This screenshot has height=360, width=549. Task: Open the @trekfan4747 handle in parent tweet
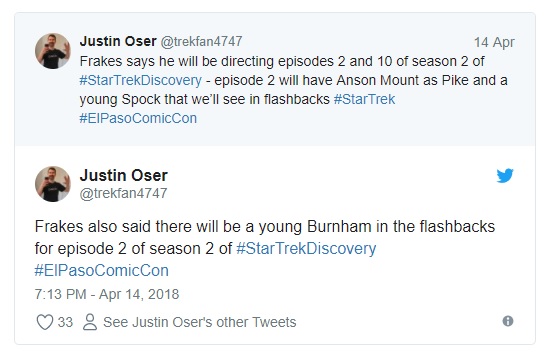click(201, 41)
